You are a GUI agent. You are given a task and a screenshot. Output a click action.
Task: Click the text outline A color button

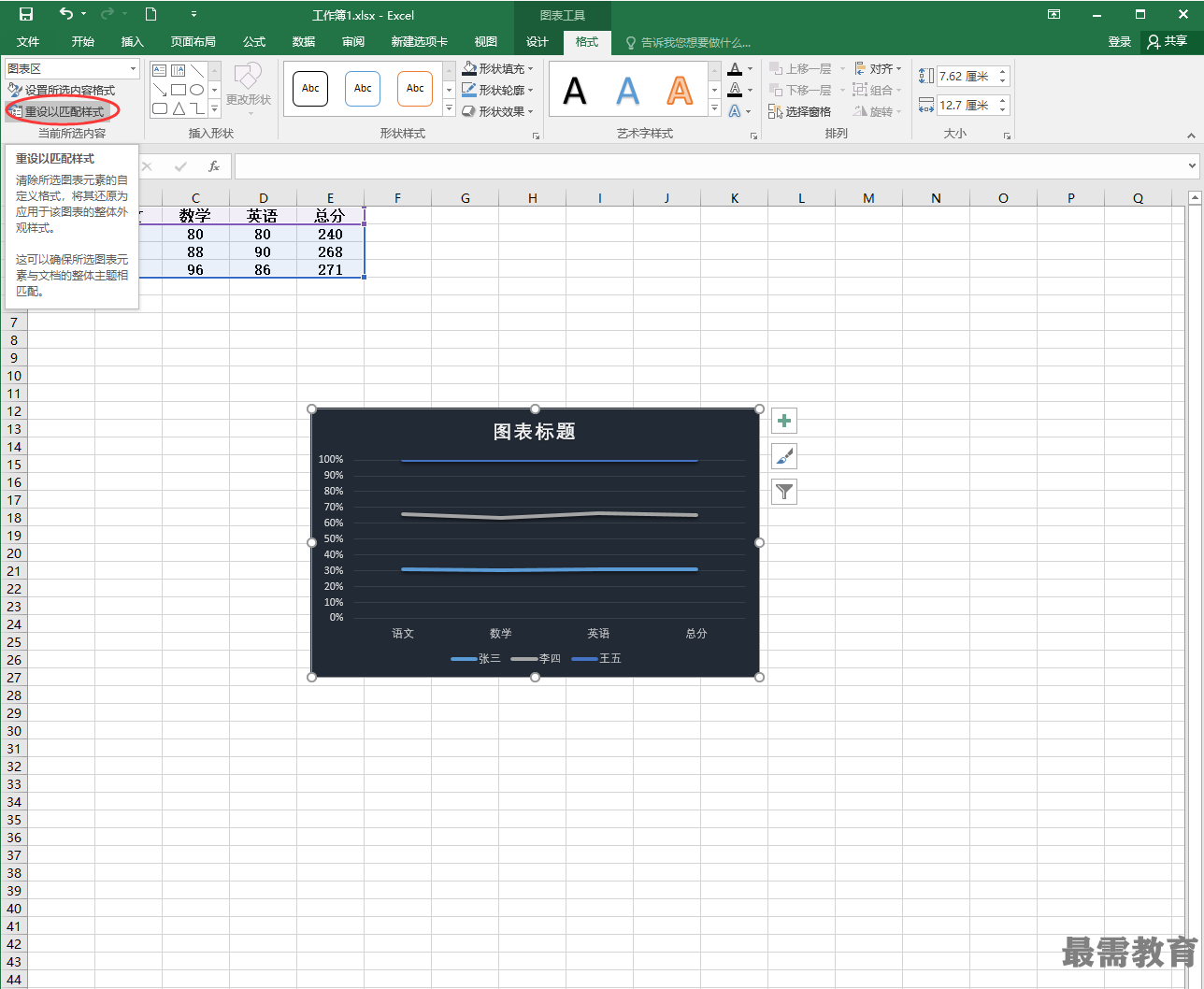736,90
